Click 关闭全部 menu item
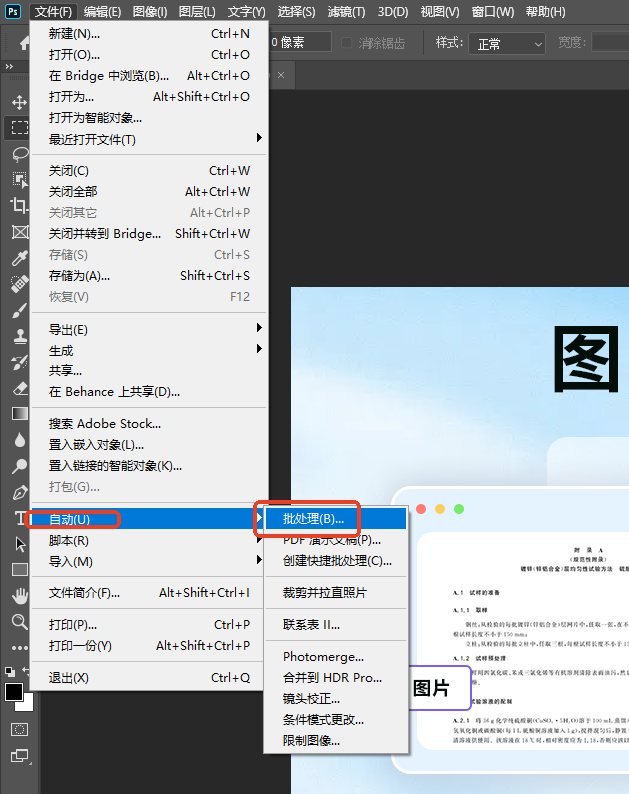The height and width of the screenshot is (794, 629). pos(149,191)
